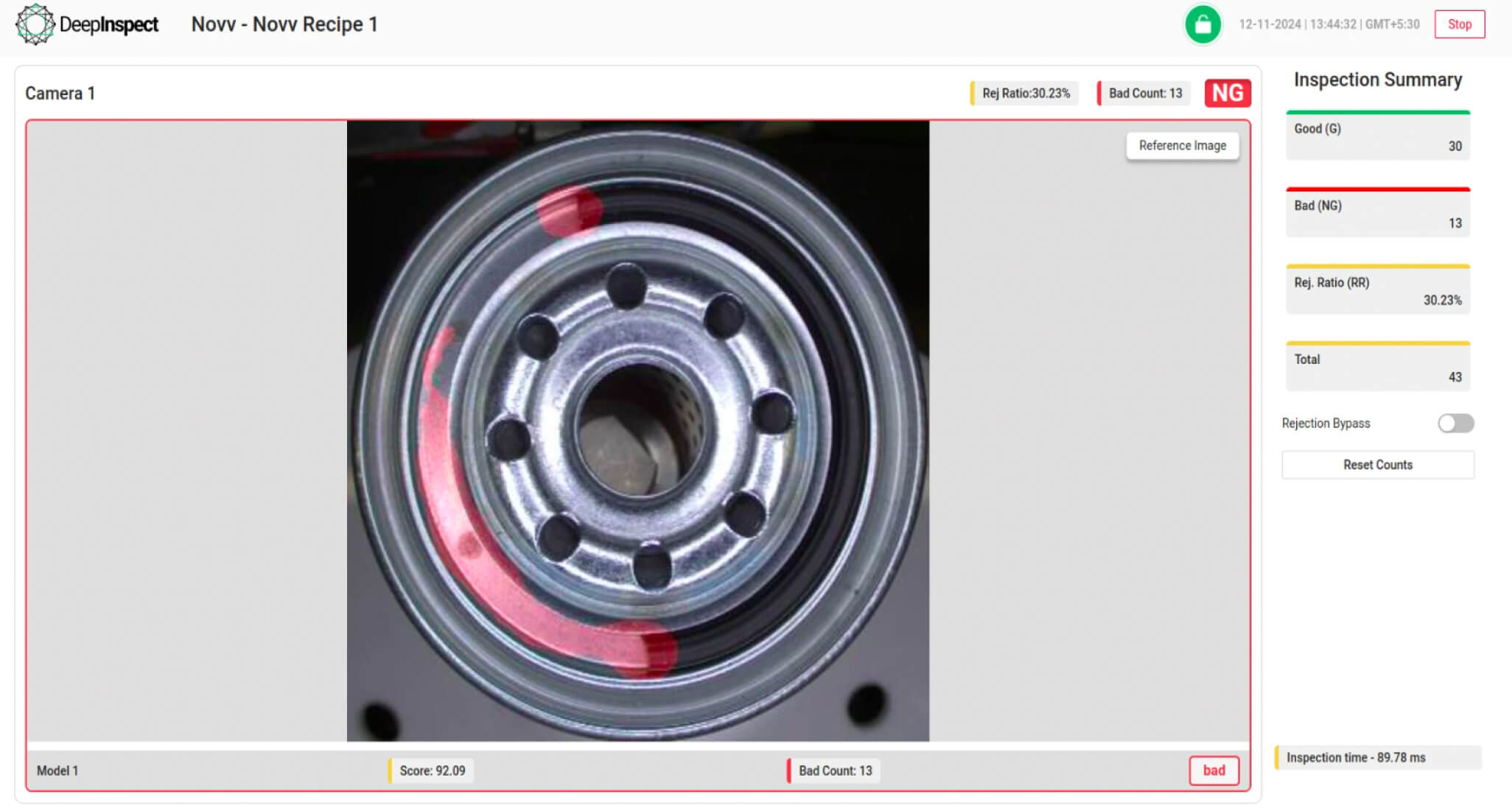Click the Novv Recipe 1 title
Image resolution: width=1512 pixels, height=811 pixels.
(284, 24)
